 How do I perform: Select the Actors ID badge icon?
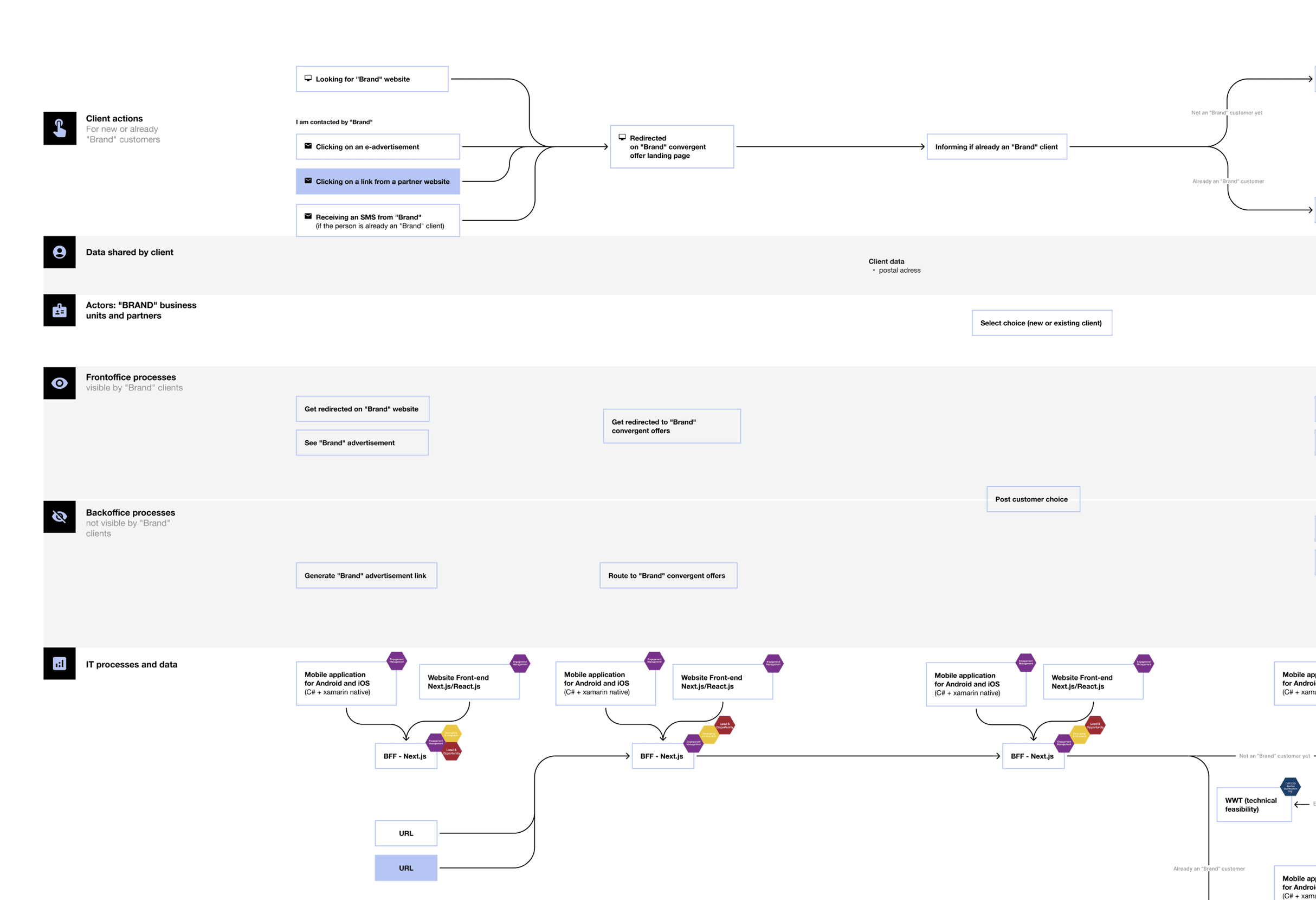[x=60, y=310]
